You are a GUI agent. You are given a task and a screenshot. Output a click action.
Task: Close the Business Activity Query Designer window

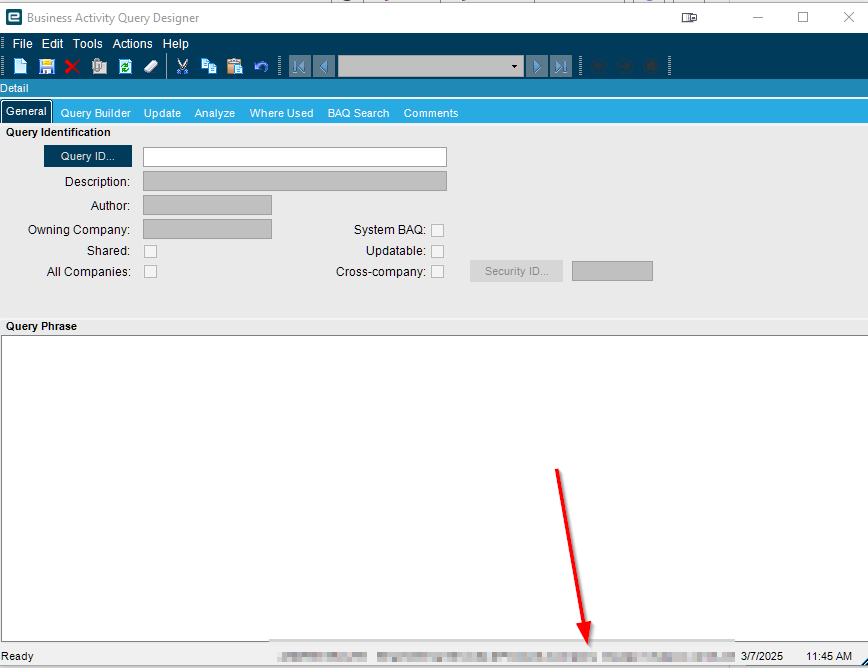pos(849,18)
